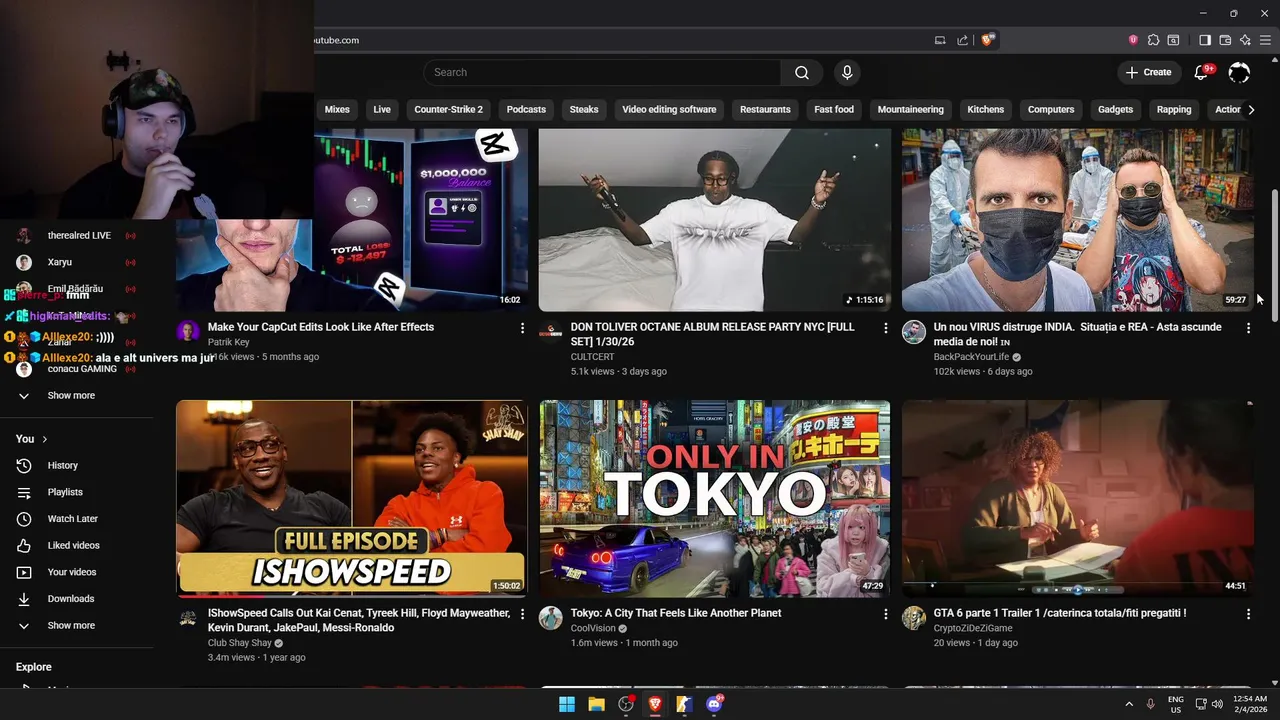The height and width of the screenshot is (720, 1280).
Task: Open OBS Studio from taskbar
Action: pyautogui.click(x=626, y=704)
